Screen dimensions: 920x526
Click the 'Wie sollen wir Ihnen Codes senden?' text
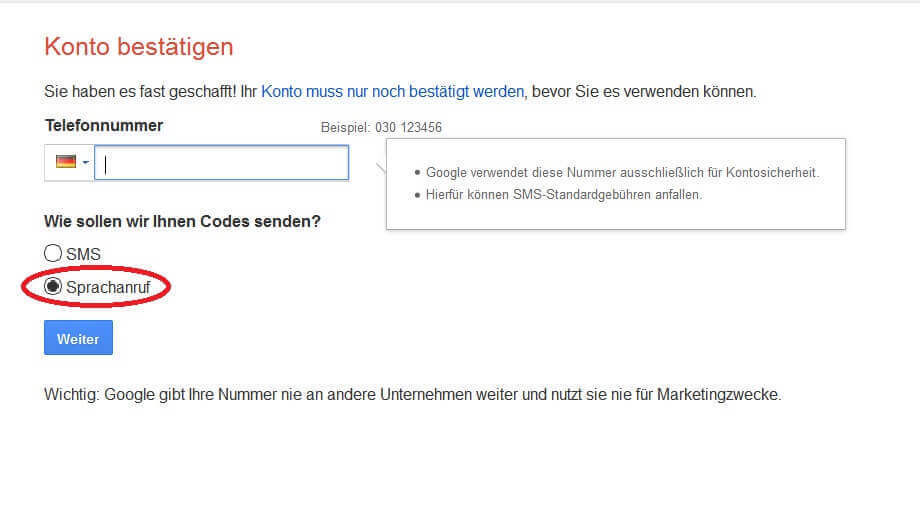click(182, 221)
